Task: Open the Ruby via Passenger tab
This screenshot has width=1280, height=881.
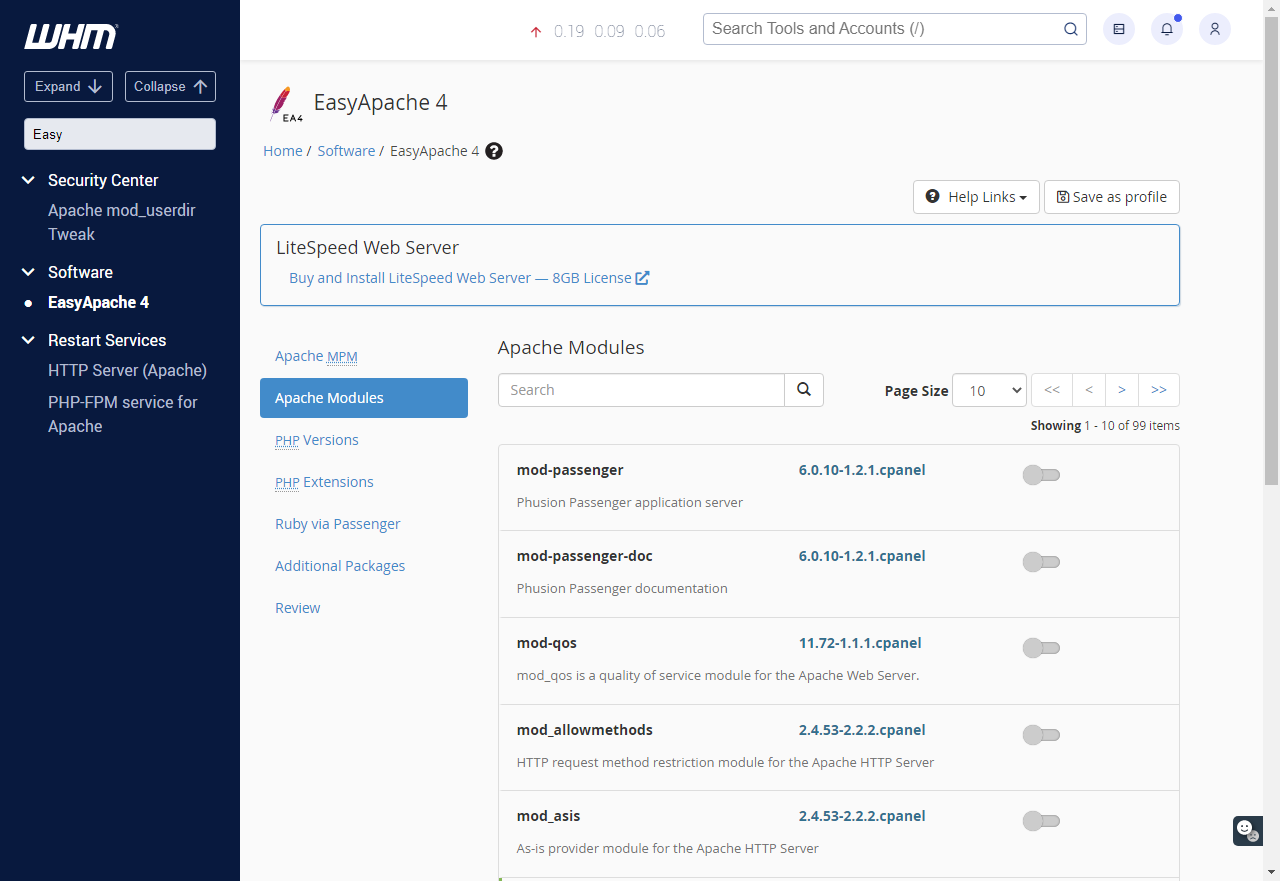Action: pos(364,524)
